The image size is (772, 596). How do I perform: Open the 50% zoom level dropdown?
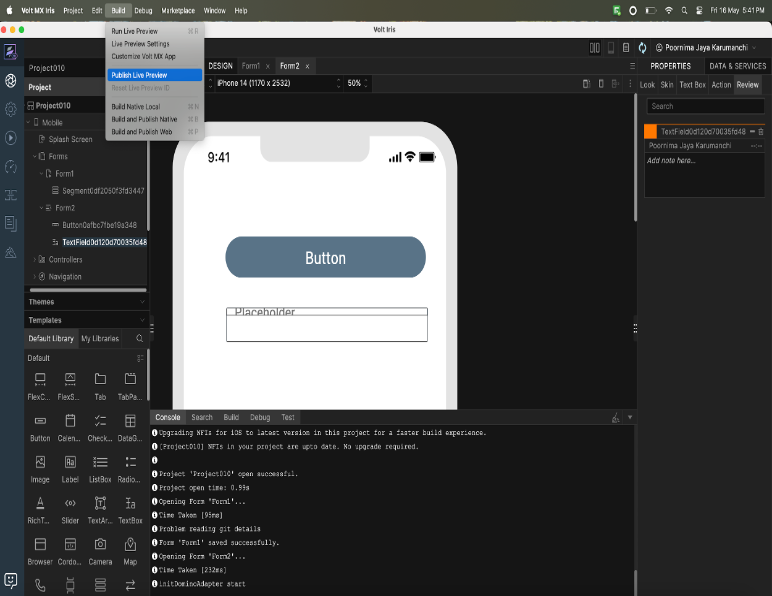[357, 83]
